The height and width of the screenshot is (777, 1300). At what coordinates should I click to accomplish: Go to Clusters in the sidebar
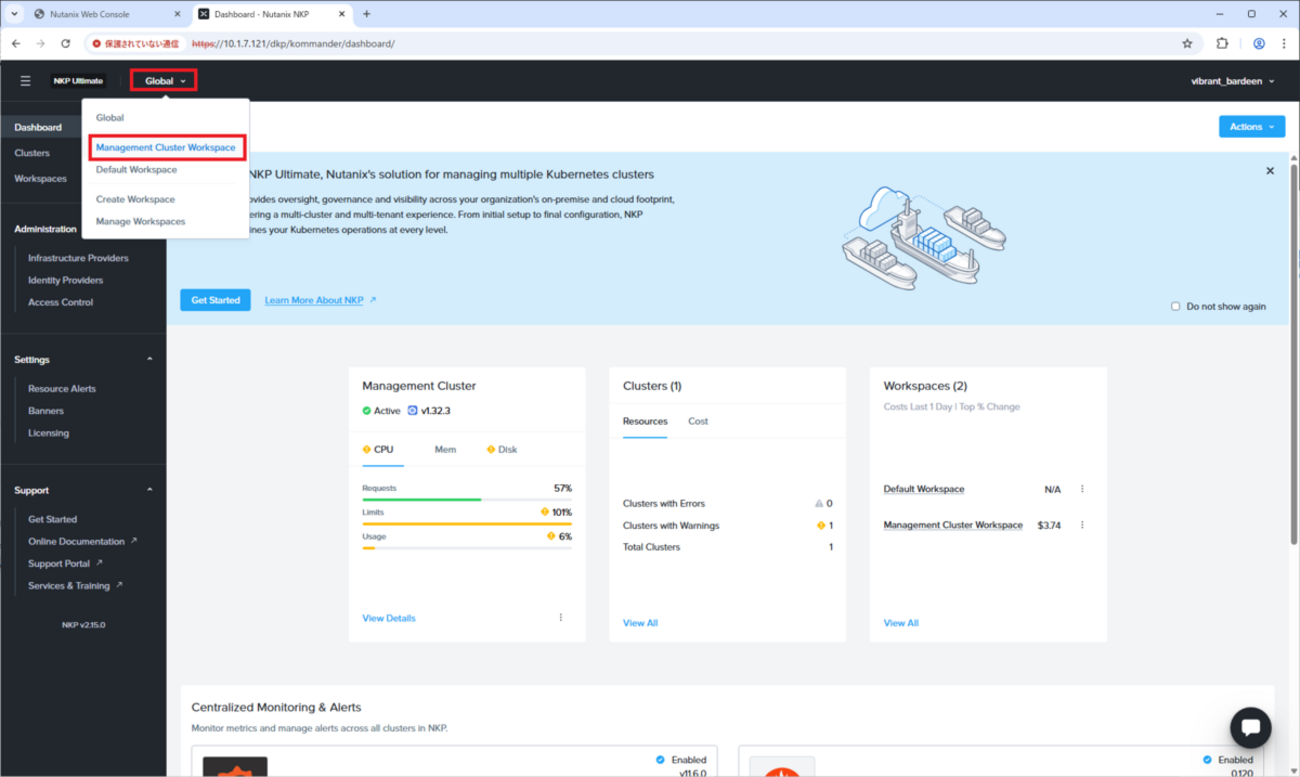click(32, 153)
